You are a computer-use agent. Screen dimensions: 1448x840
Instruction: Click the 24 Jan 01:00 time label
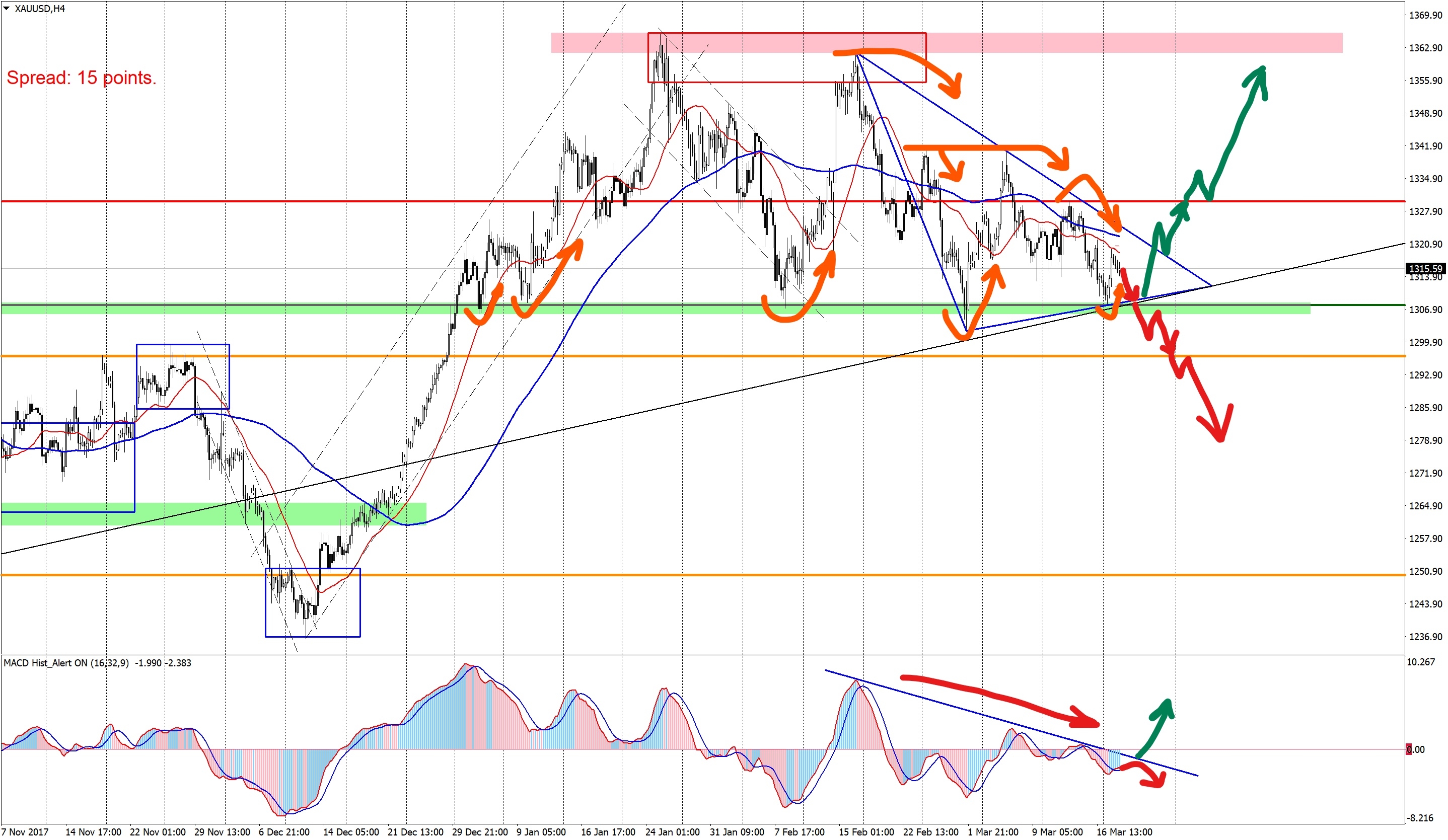click(672, 832)
